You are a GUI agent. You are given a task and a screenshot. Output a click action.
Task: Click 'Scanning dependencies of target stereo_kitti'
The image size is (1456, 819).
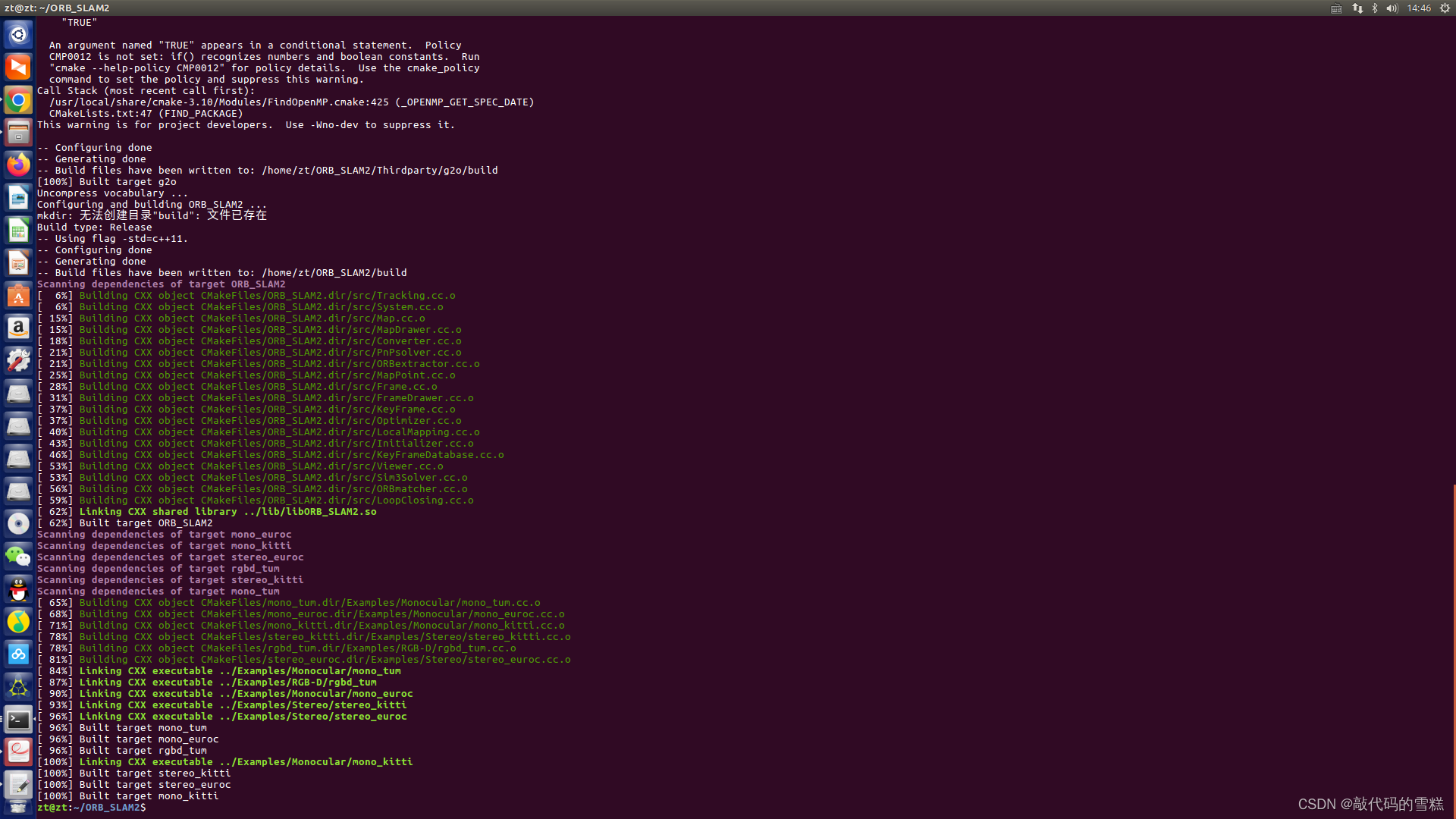171,580
